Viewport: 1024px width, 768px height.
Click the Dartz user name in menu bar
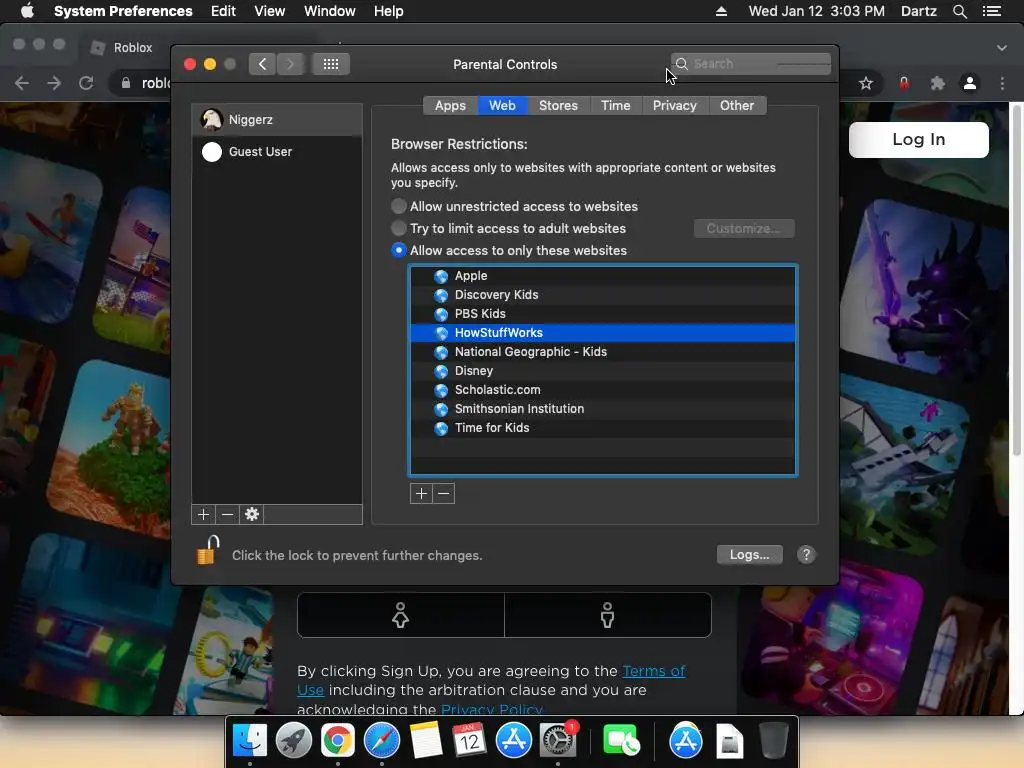click(918, 11)
